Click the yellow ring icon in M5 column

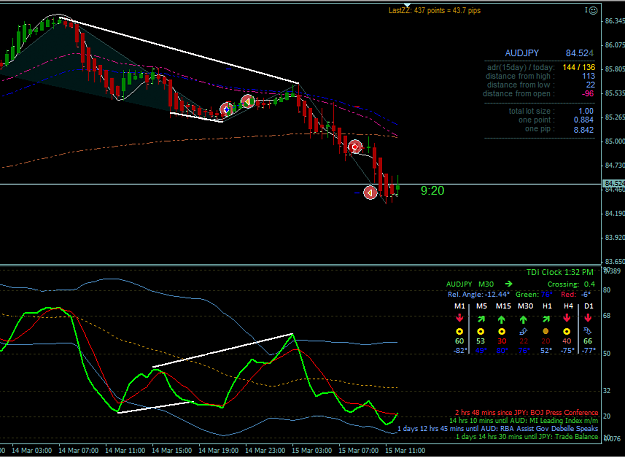(481, 331)
